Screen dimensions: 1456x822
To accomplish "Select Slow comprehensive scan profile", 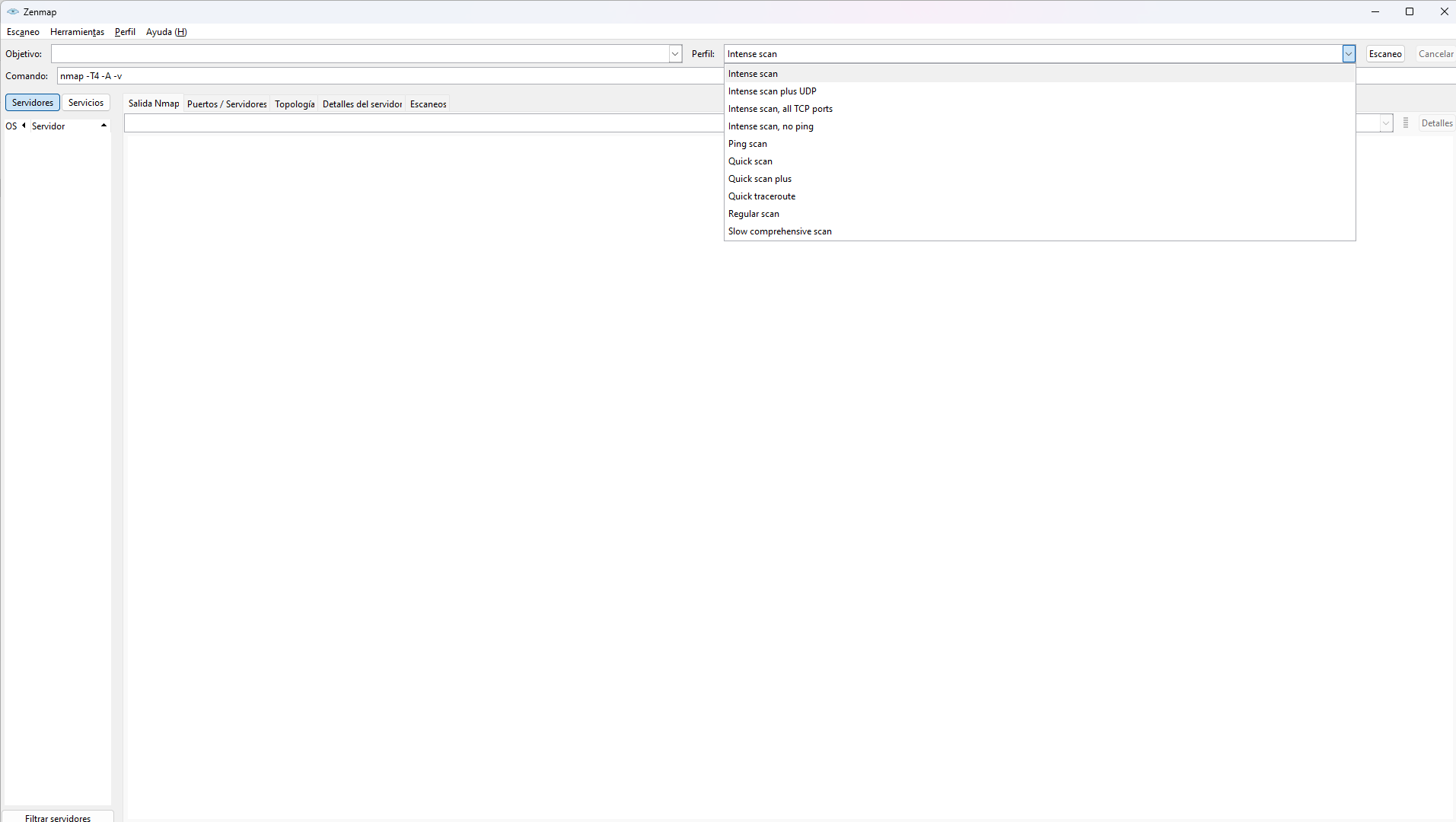I will coord(1040,231).
